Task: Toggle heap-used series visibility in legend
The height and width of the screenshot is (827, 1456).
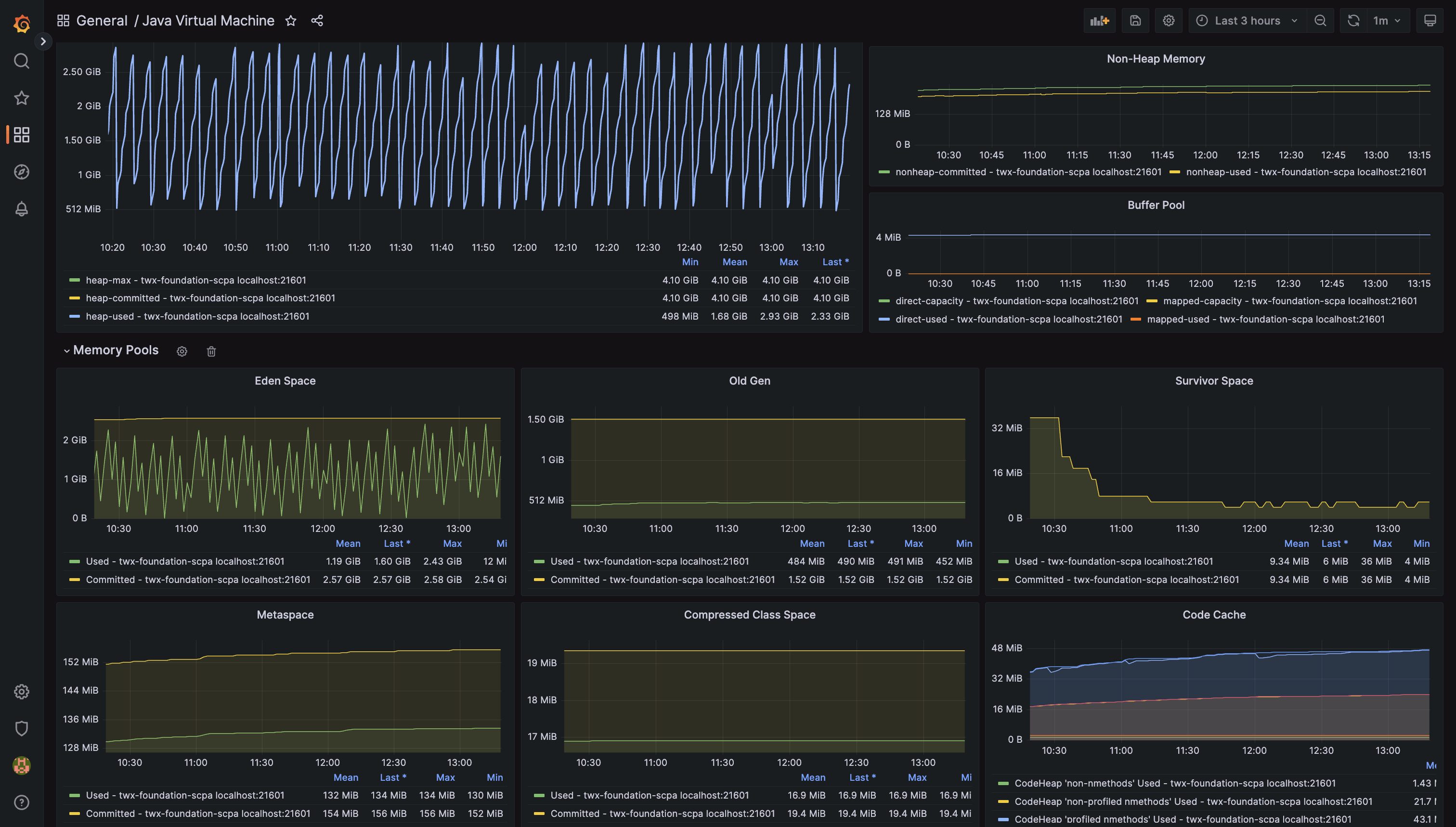Action: pyautogui.click(x=197, y=316)
